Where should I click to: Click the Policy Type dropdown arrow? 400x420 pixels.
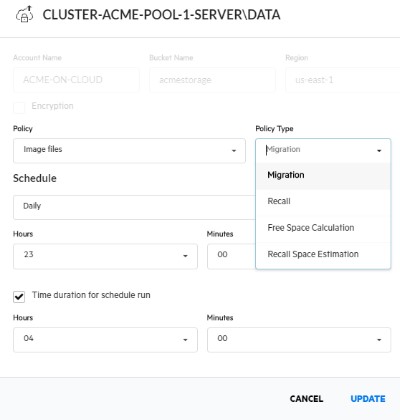(379, 151)
